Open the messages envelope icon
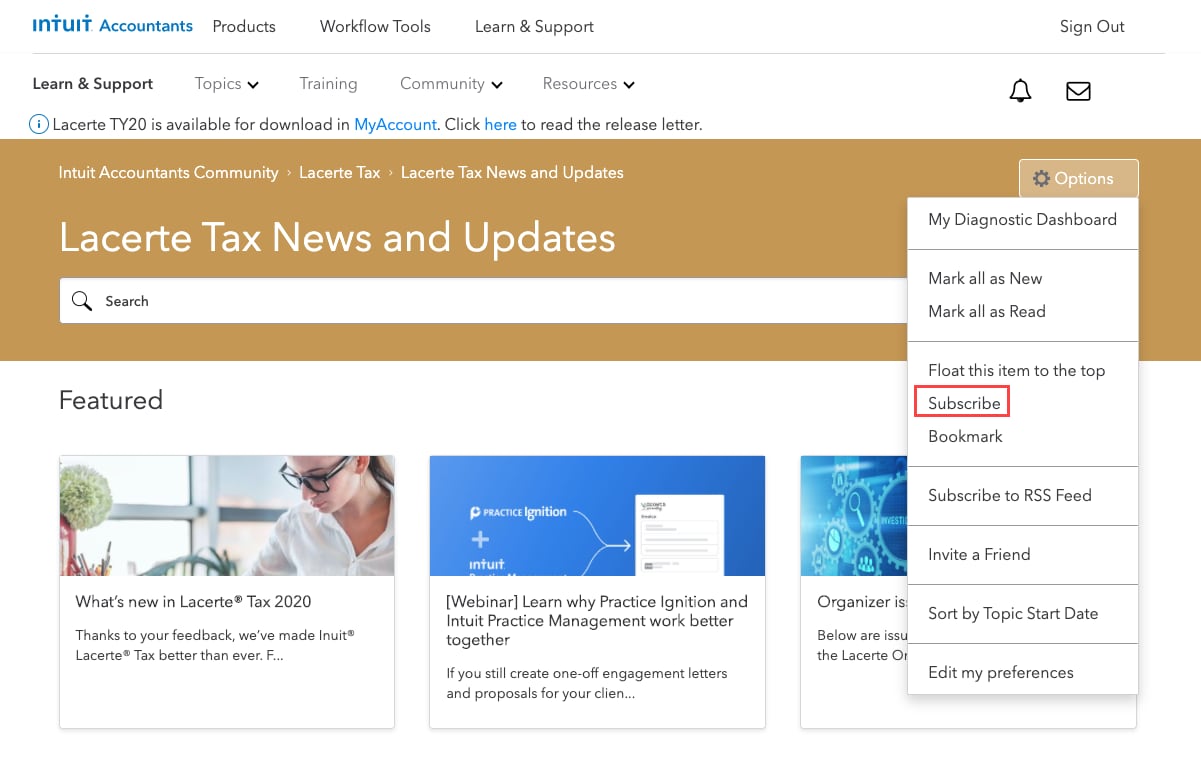The image size is (1201, 766). (1078, 91)
